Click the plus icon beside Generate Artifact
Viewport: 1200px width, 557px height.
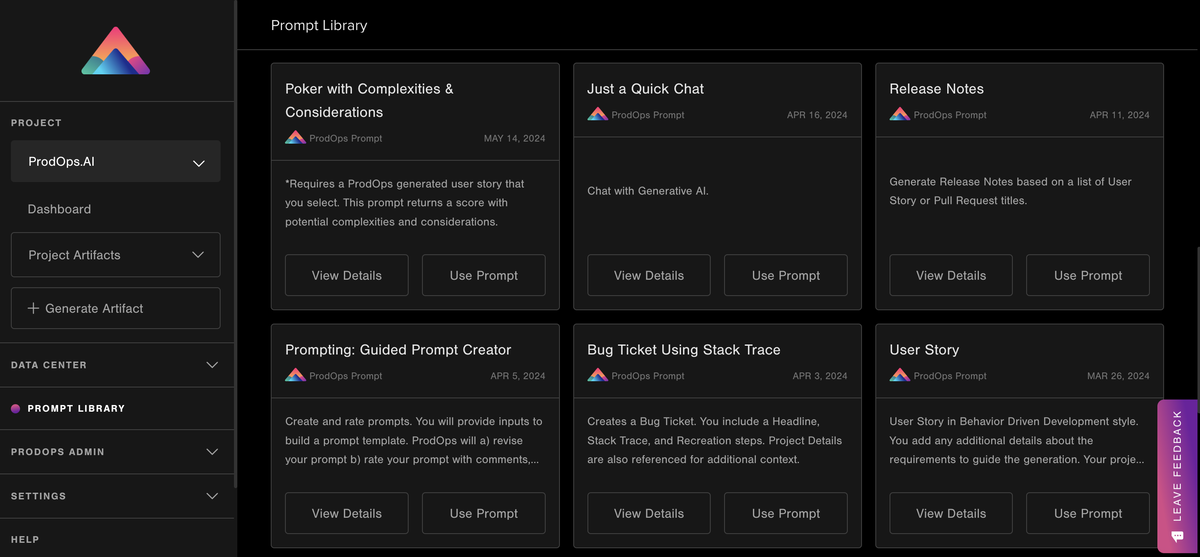(33, 308)
